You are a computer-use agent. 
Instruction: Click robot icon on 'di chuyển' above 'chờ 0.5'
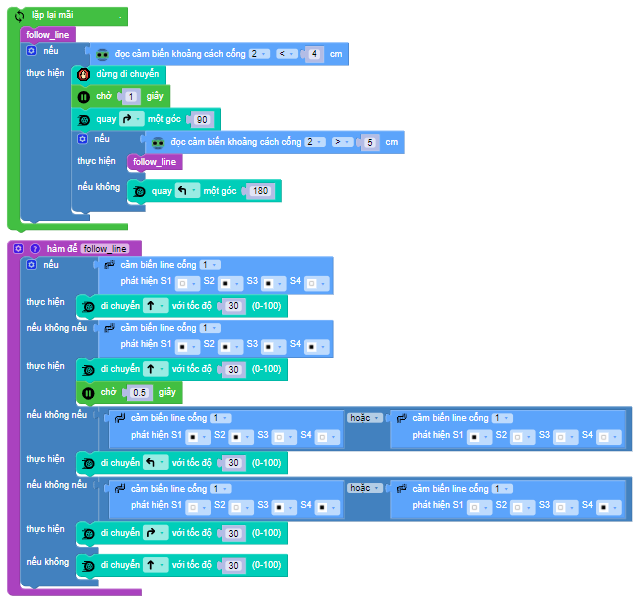[88, 370]
